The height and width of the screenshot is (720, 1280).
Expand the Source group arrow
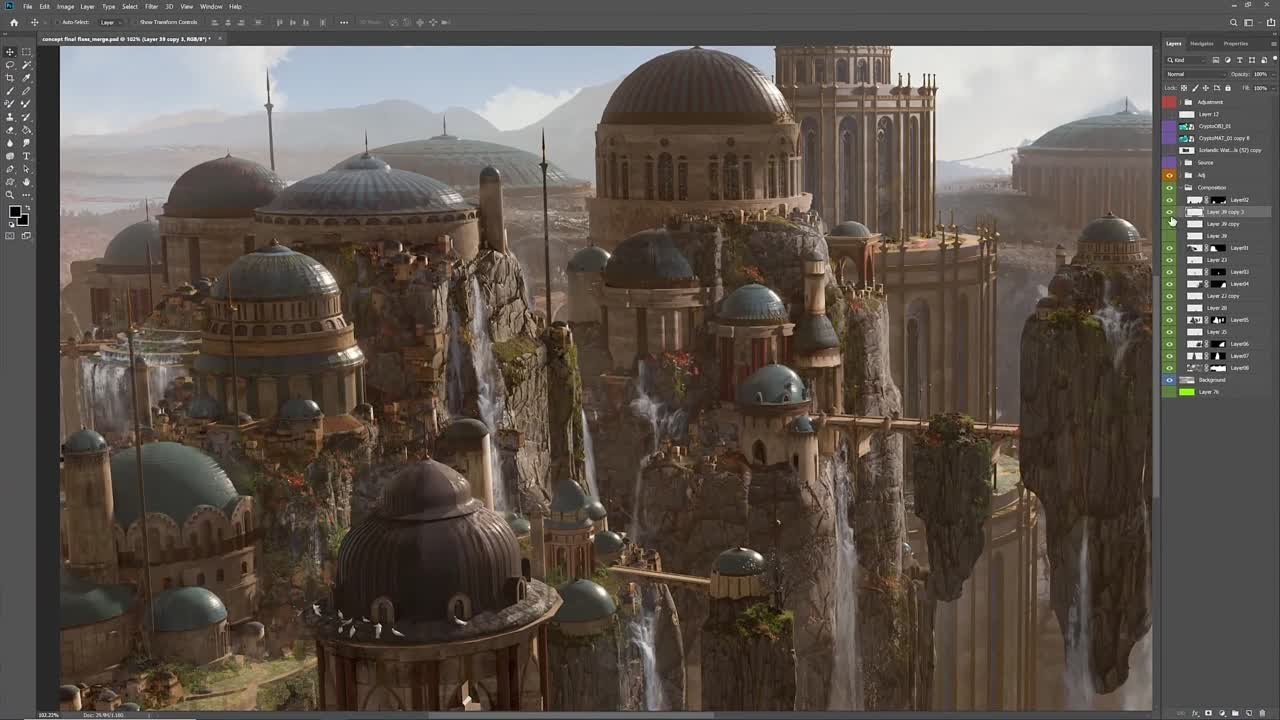tap(1180, 162)
